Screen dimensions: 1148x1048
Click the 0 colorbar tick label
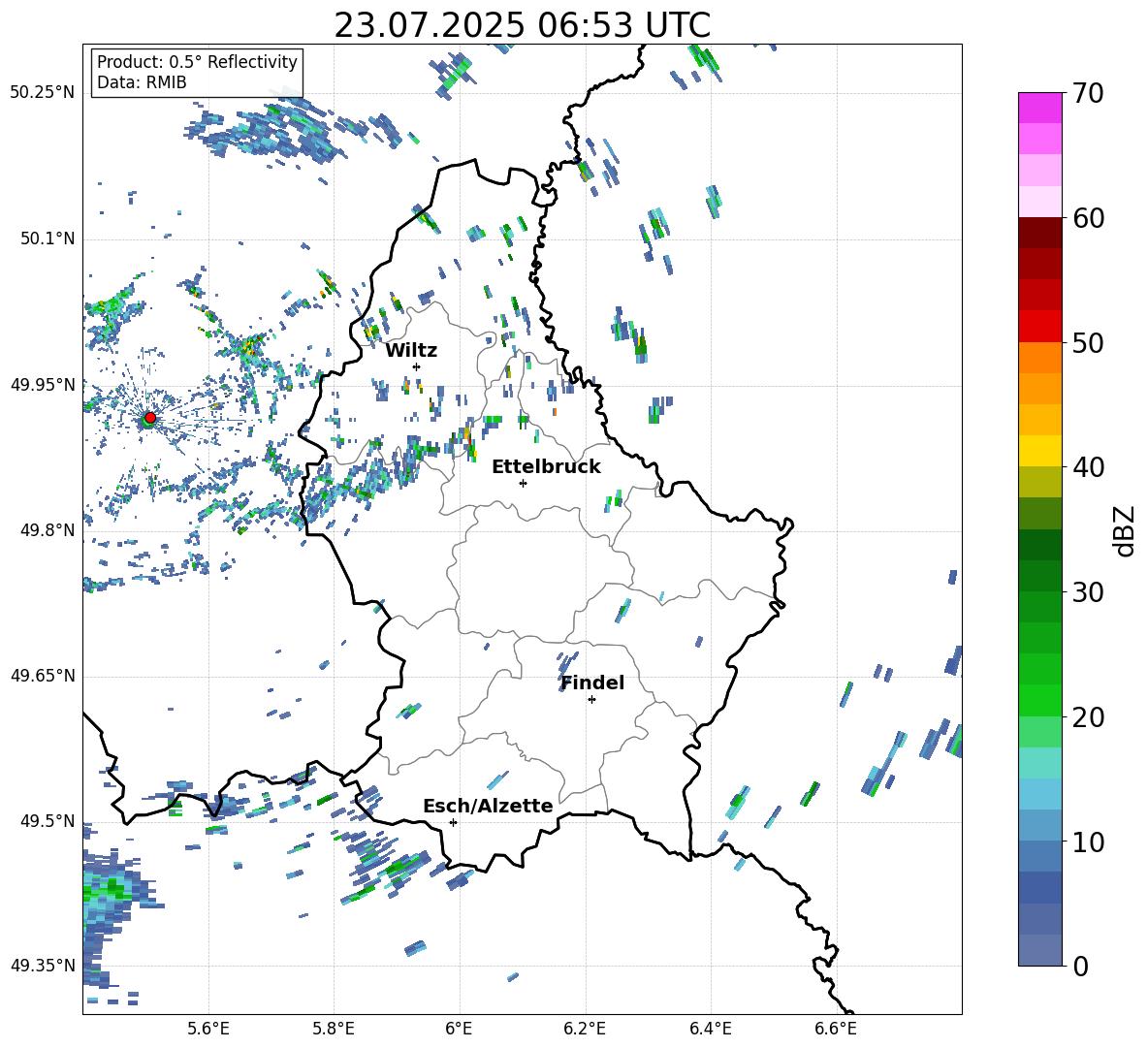click(1080, 966)
